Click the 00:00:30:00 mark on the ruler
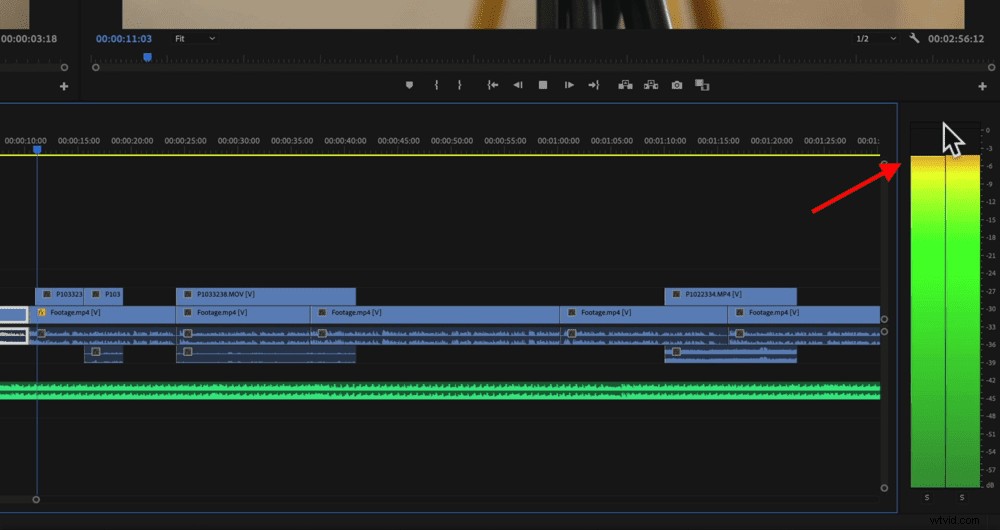 click(239, 140)
